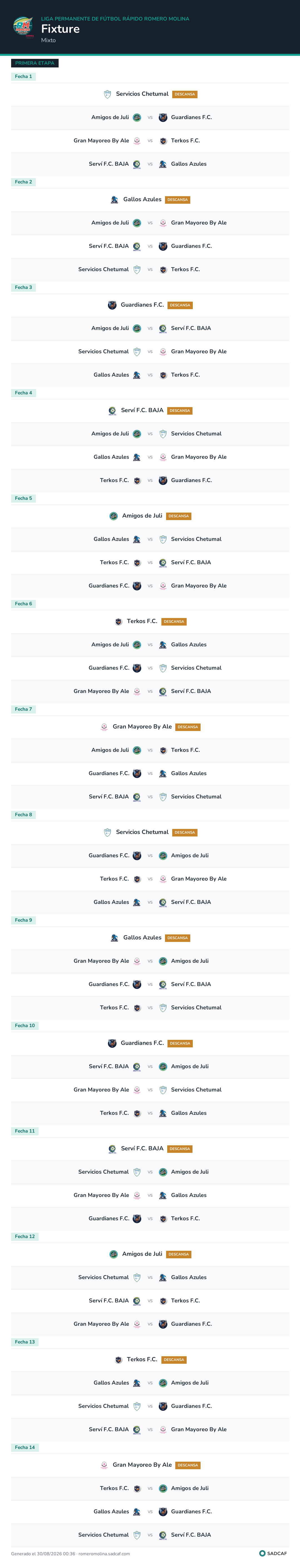This screenshot has width=300, height=1568.
Task: Click Serví F.C. BAJA crest in Fecha 4 bye
Action: (112, 411)
